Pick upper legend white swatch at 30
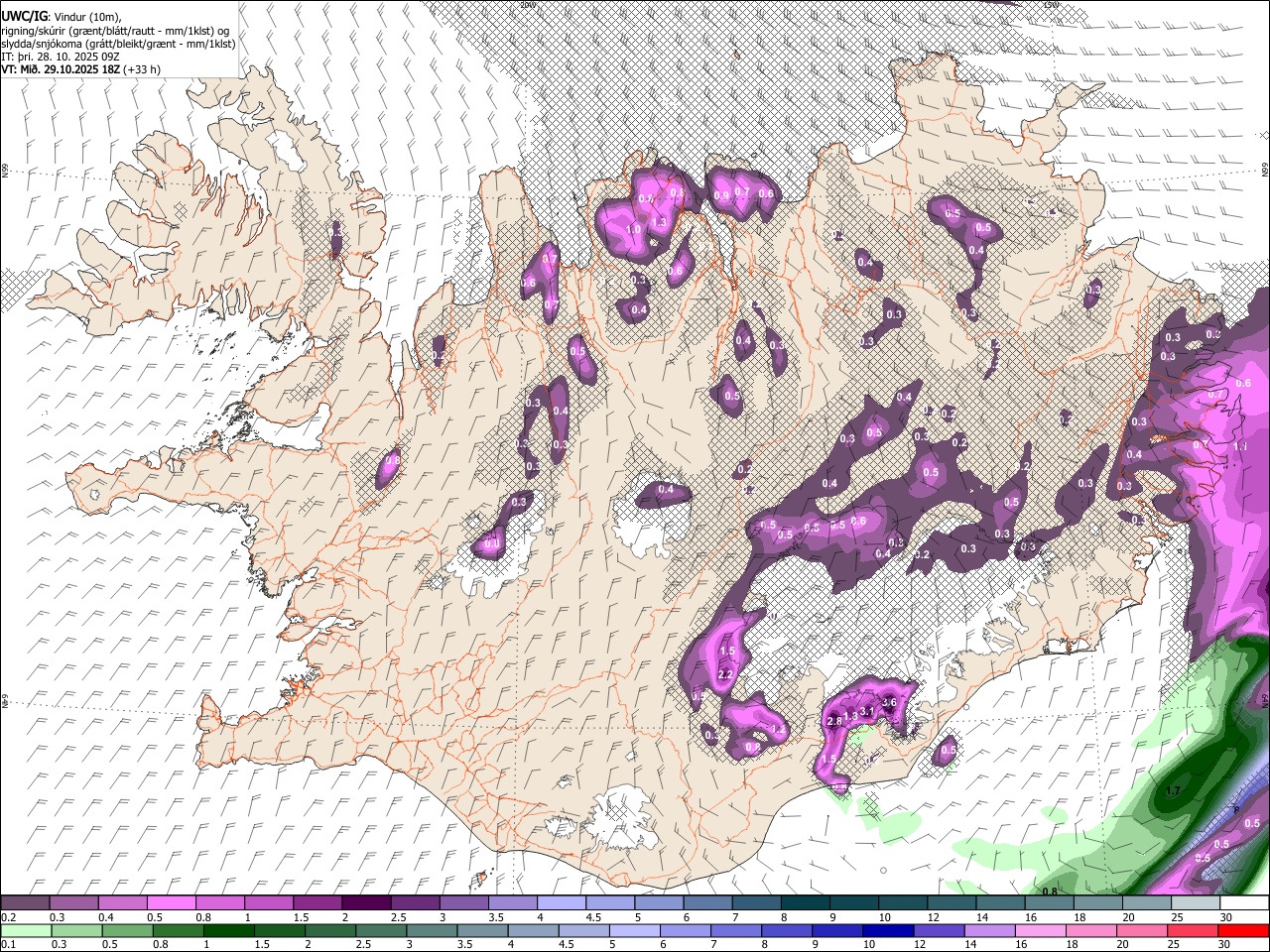Screen dimensions: 1270x952 click(1243, 902)
